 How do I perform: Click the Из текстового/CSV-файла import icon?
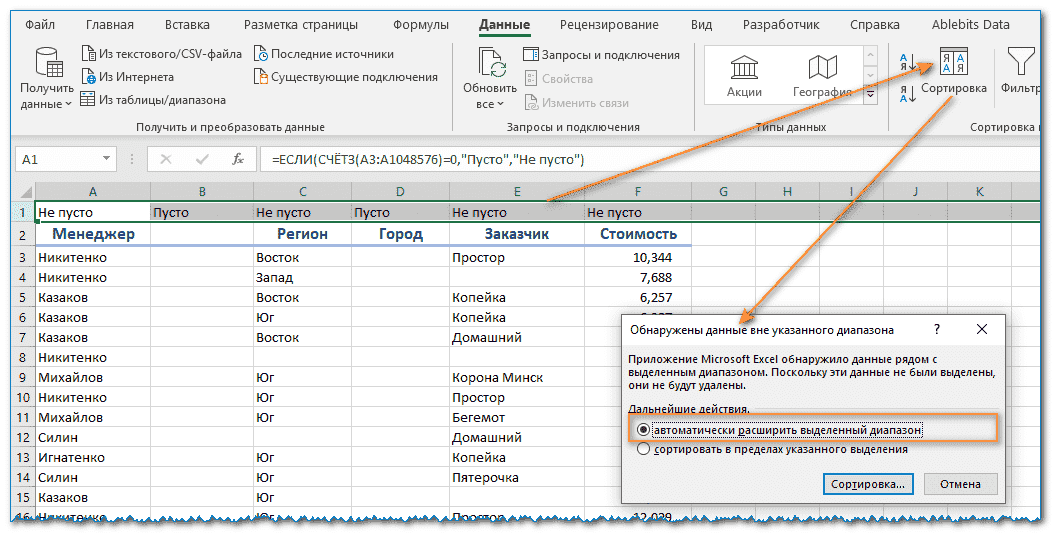(x=87, y=54)
